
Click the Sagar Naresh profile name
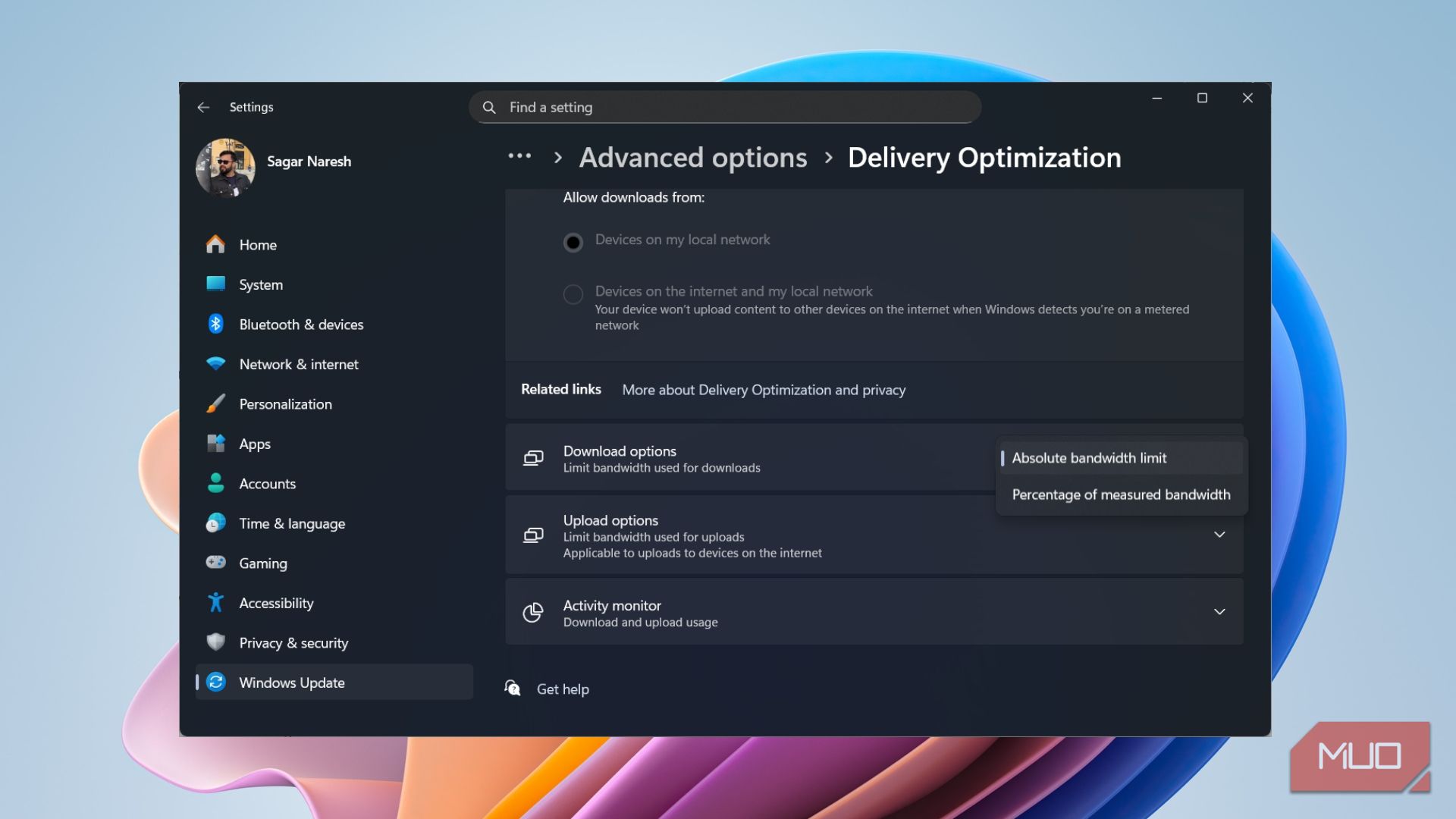tap(309, 162)
